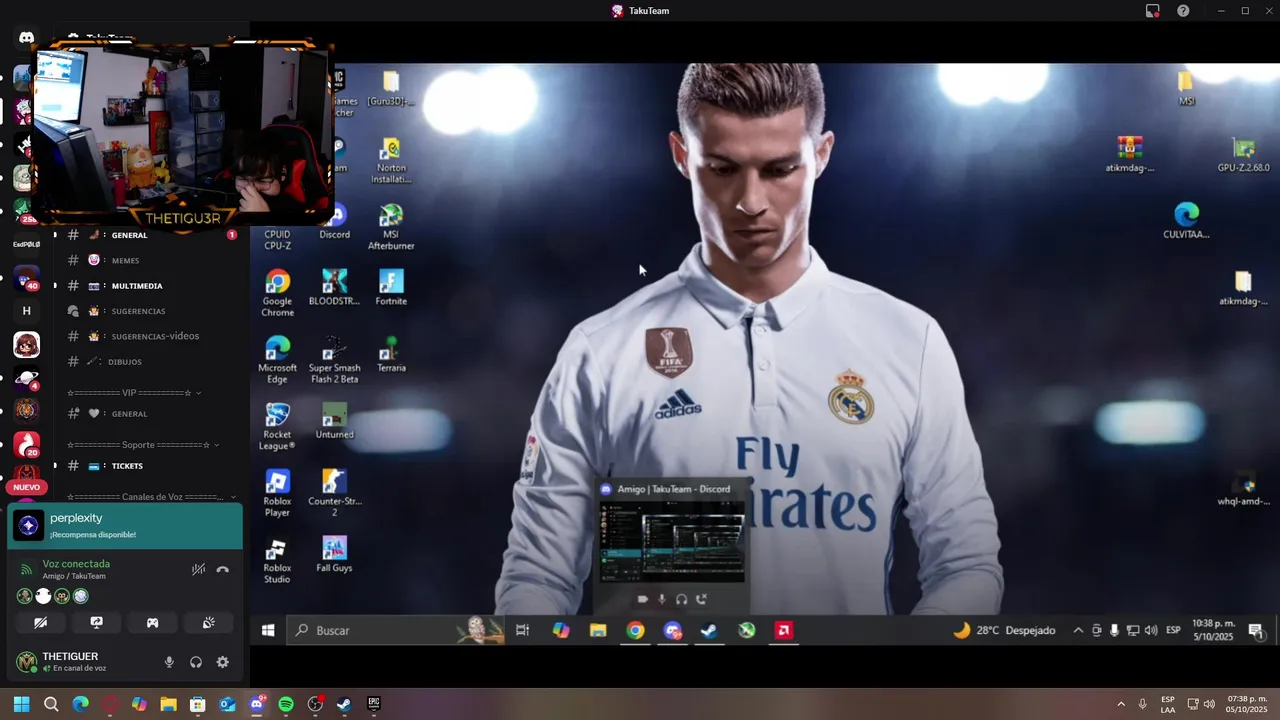Viewport: 1280px width, 720px height.
Task: Open the tiger server icon in the server bar
Action: [x=26, y=410]
